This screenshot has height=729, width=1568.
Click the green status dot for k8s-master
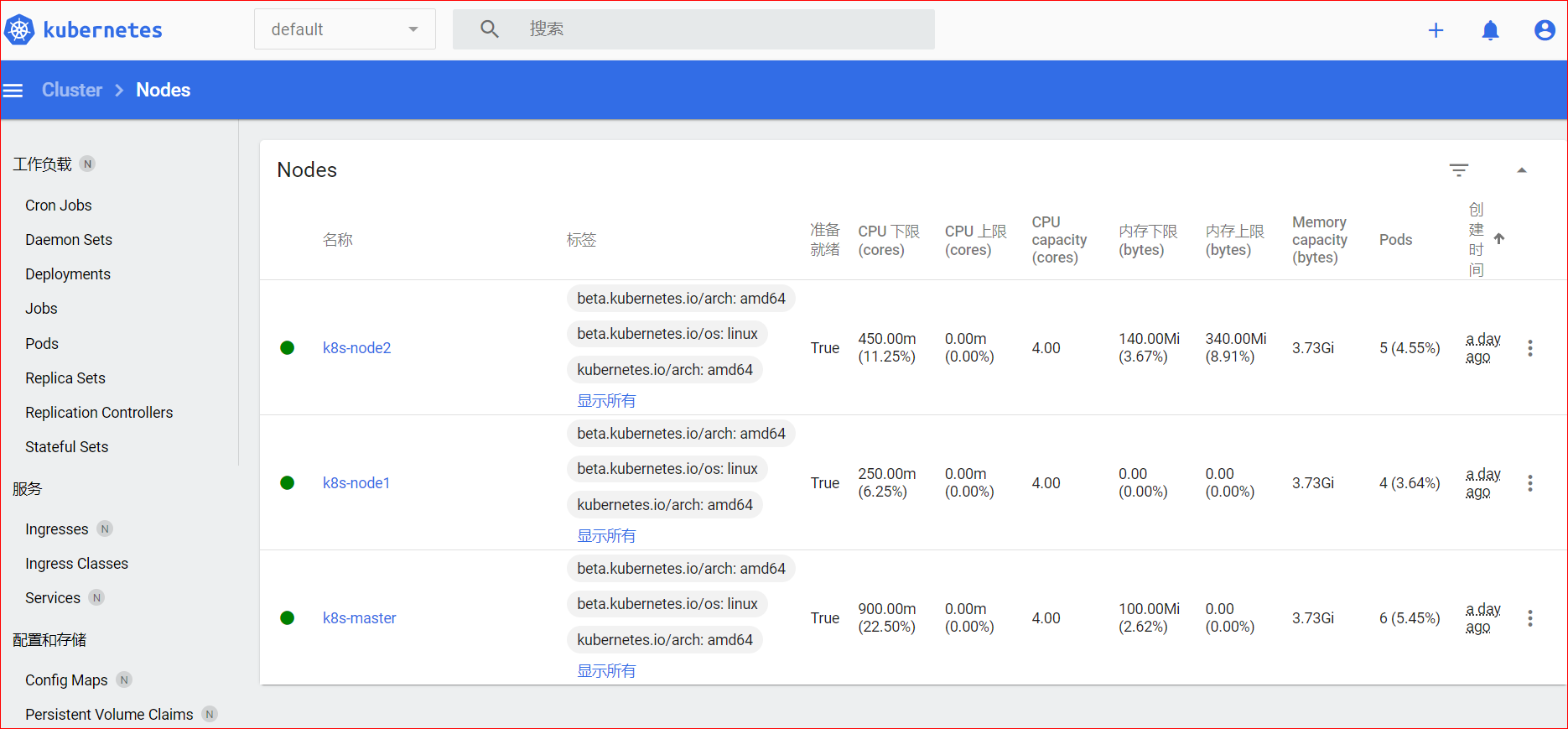coord(287,618)
